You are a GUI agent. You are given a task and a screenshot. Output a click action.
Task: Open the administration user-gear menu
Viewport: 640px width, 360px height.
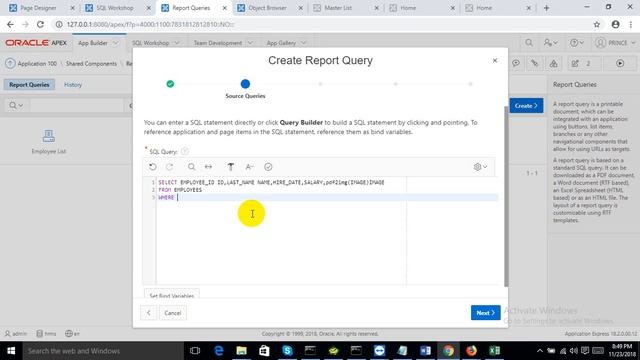click(x=551, y=43)
